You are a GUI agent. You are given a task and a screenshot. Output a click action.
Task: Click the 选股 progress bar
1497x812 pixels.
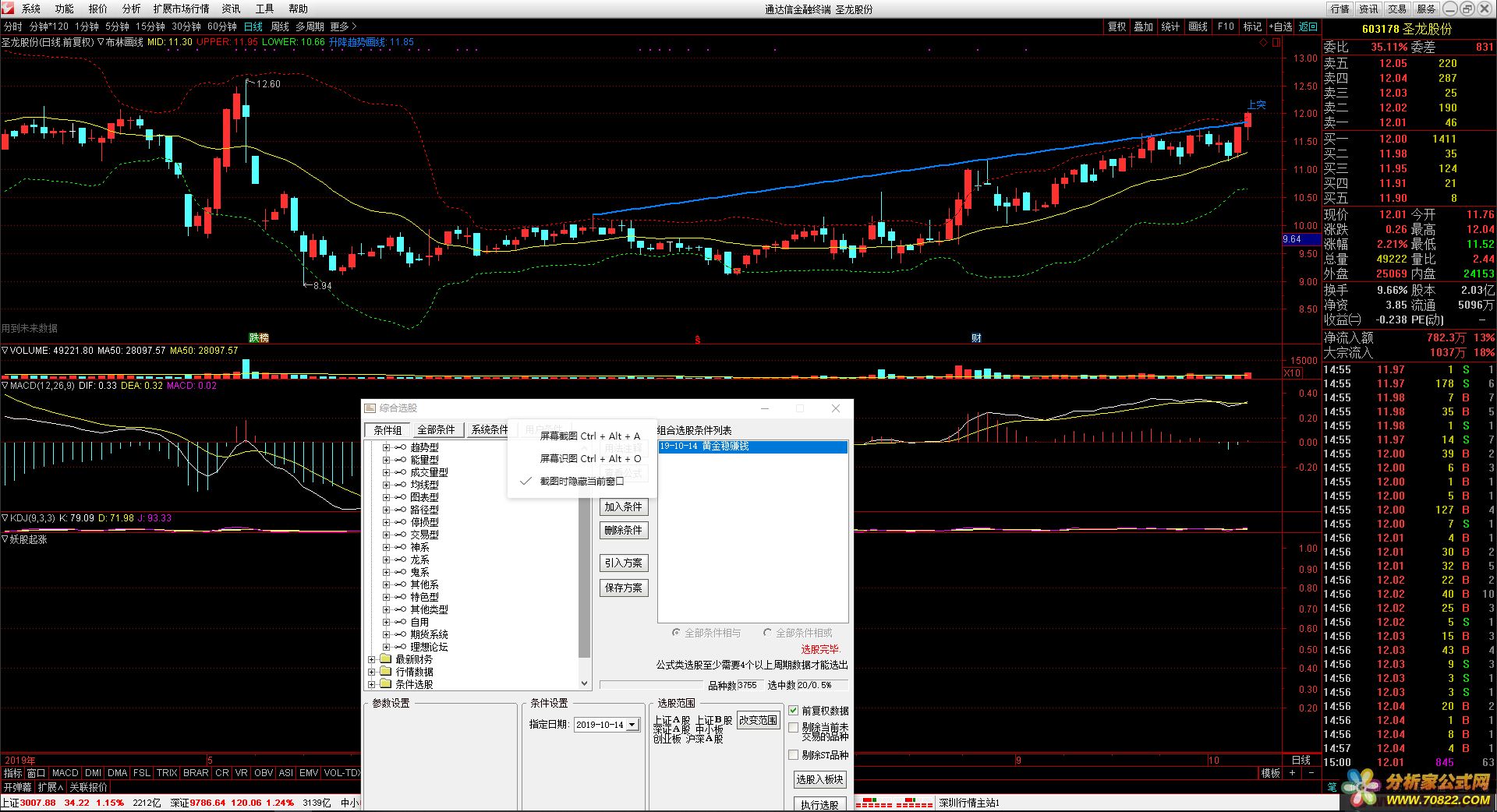pyautogui.click(x=650, y=685)
